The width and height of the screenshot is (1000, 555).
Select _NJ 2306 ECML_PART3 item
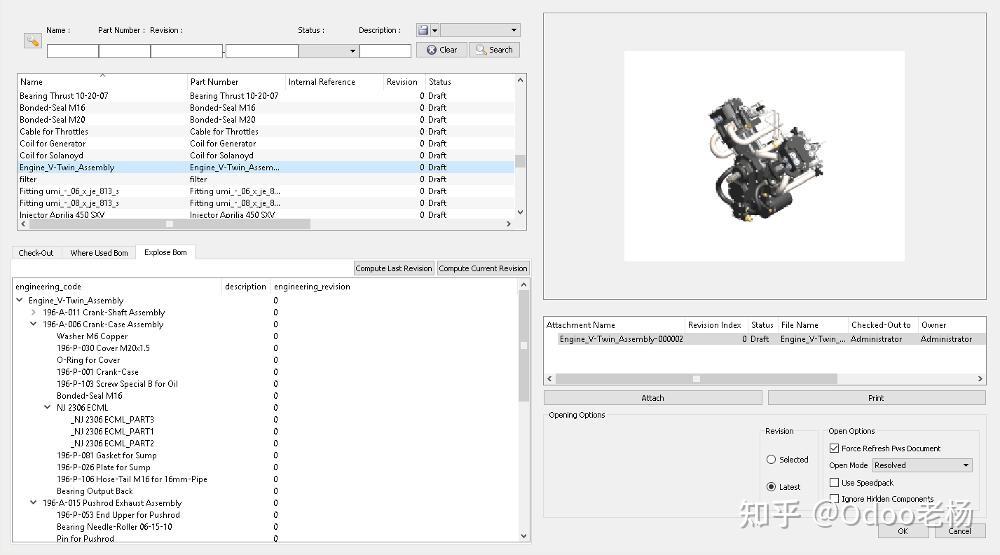point(112,420)
